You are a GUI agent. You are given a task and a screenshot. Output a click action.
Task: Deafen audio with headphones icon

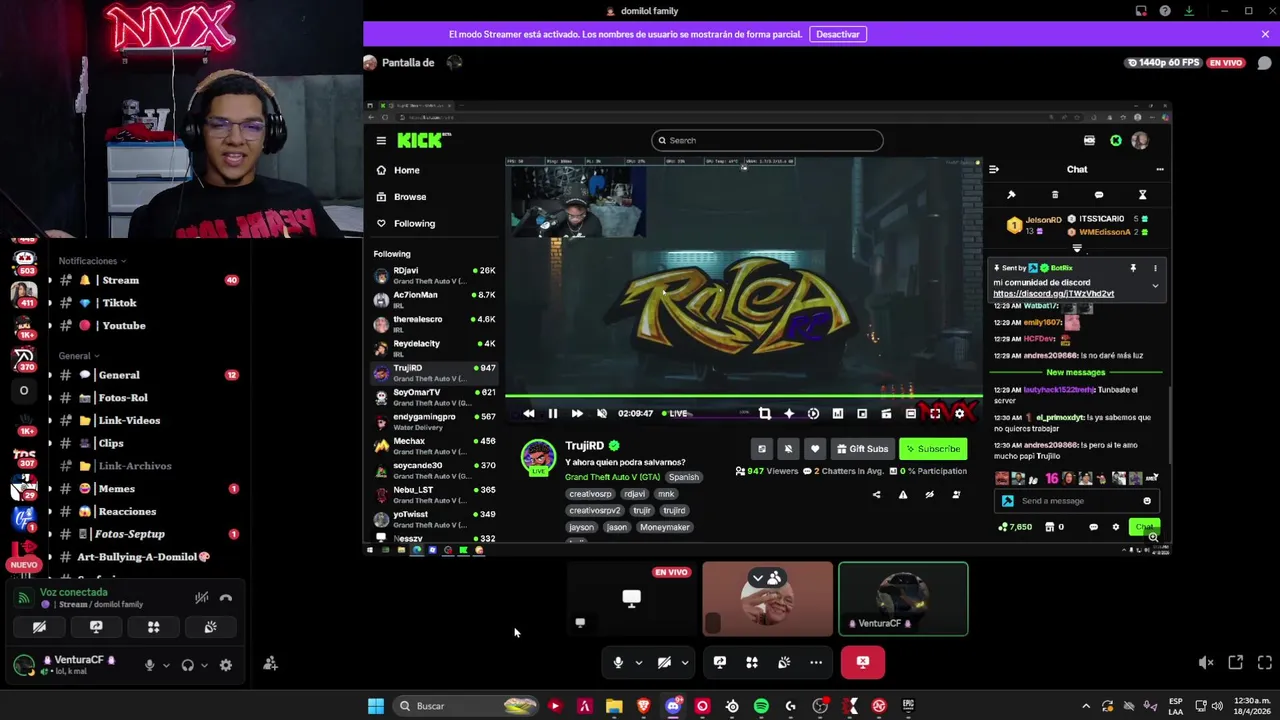tap(187, 665)
